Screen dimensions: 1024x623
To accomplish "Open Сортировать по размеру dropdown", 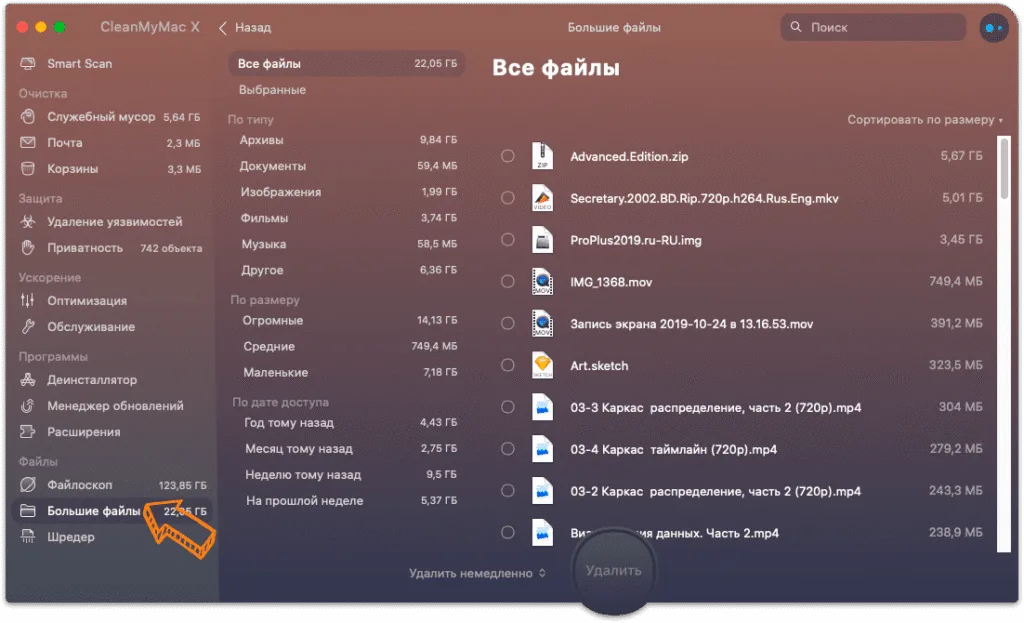I will [925, 120].
